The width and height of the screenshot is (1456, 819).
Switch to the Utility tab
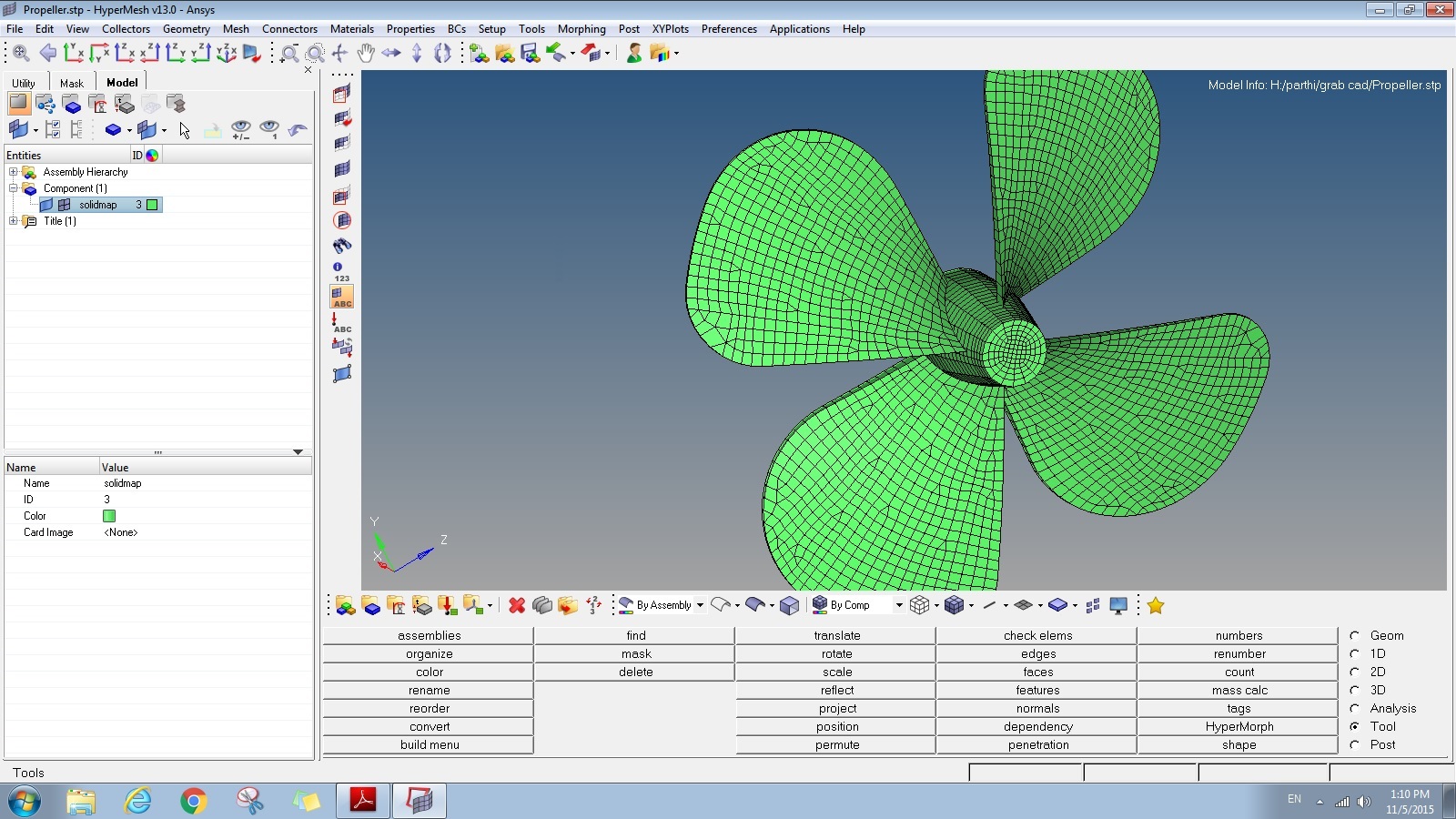24,83
